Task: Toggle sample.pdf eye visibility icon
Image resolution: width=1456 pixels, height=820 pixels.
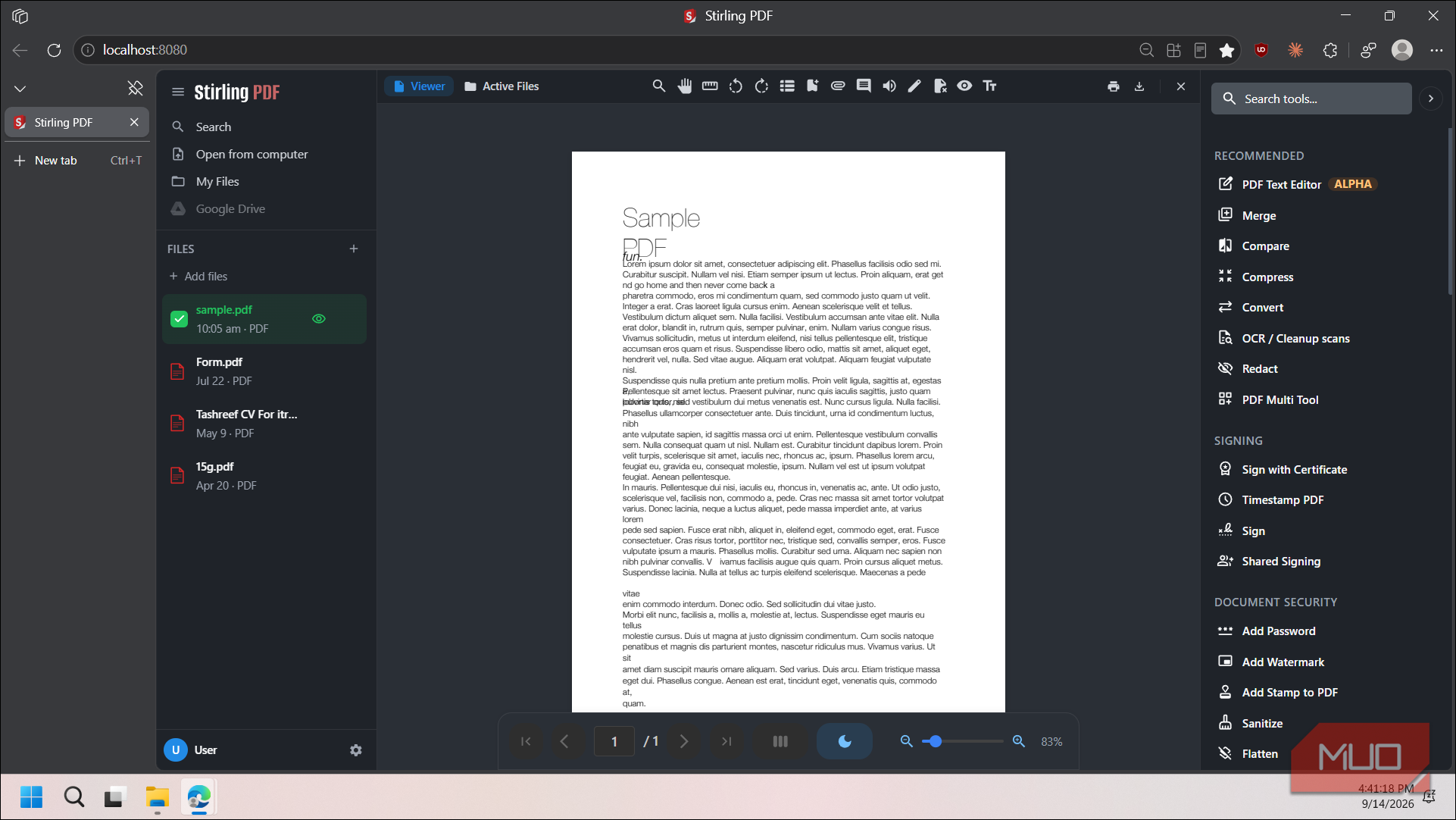Action: tap(319, 319)
